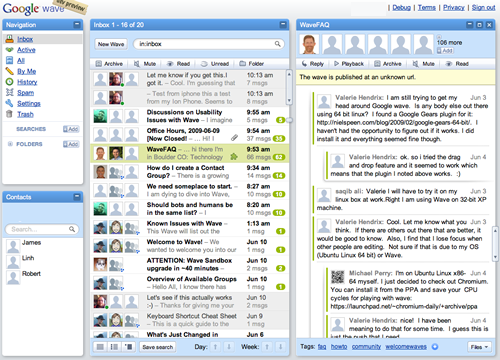Click the search magnifier in inbox search box
Viewport: 500px width, 360px height.
pyautogui.click(x=277, y=44)
